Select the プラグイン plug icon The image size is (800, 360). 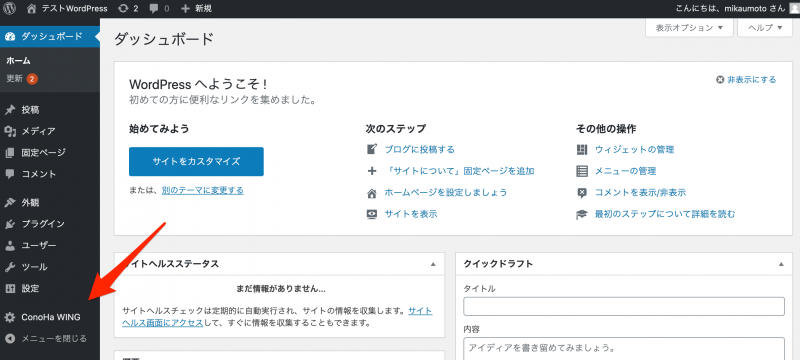(x=10, y=224)
